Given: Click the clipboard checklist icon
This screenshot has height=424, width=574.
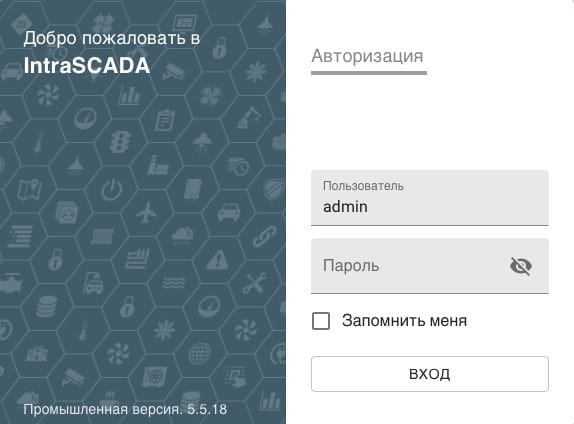Looking at the screenshot, I should tap(165, 120).
